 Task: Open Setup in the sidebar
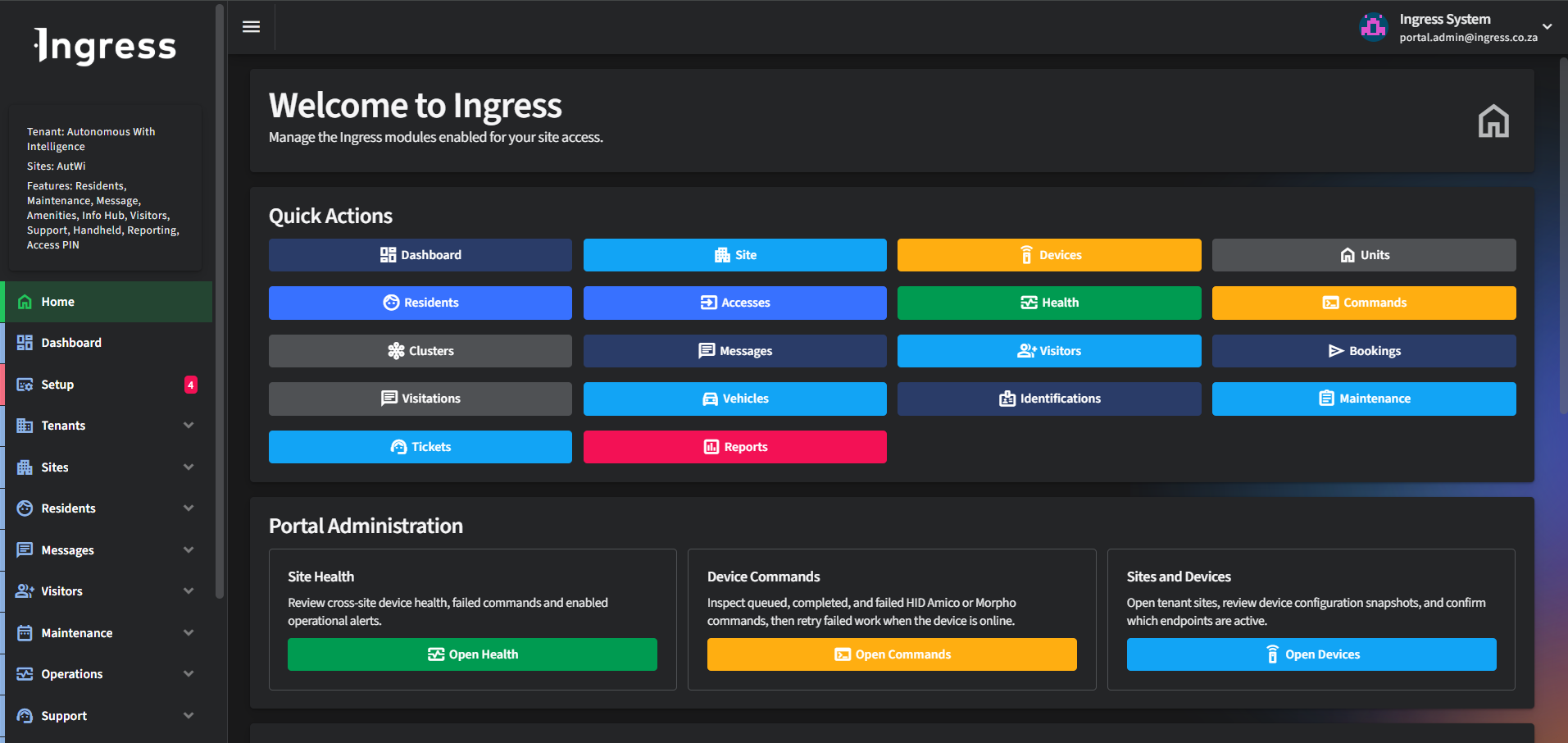click(107, 385)
